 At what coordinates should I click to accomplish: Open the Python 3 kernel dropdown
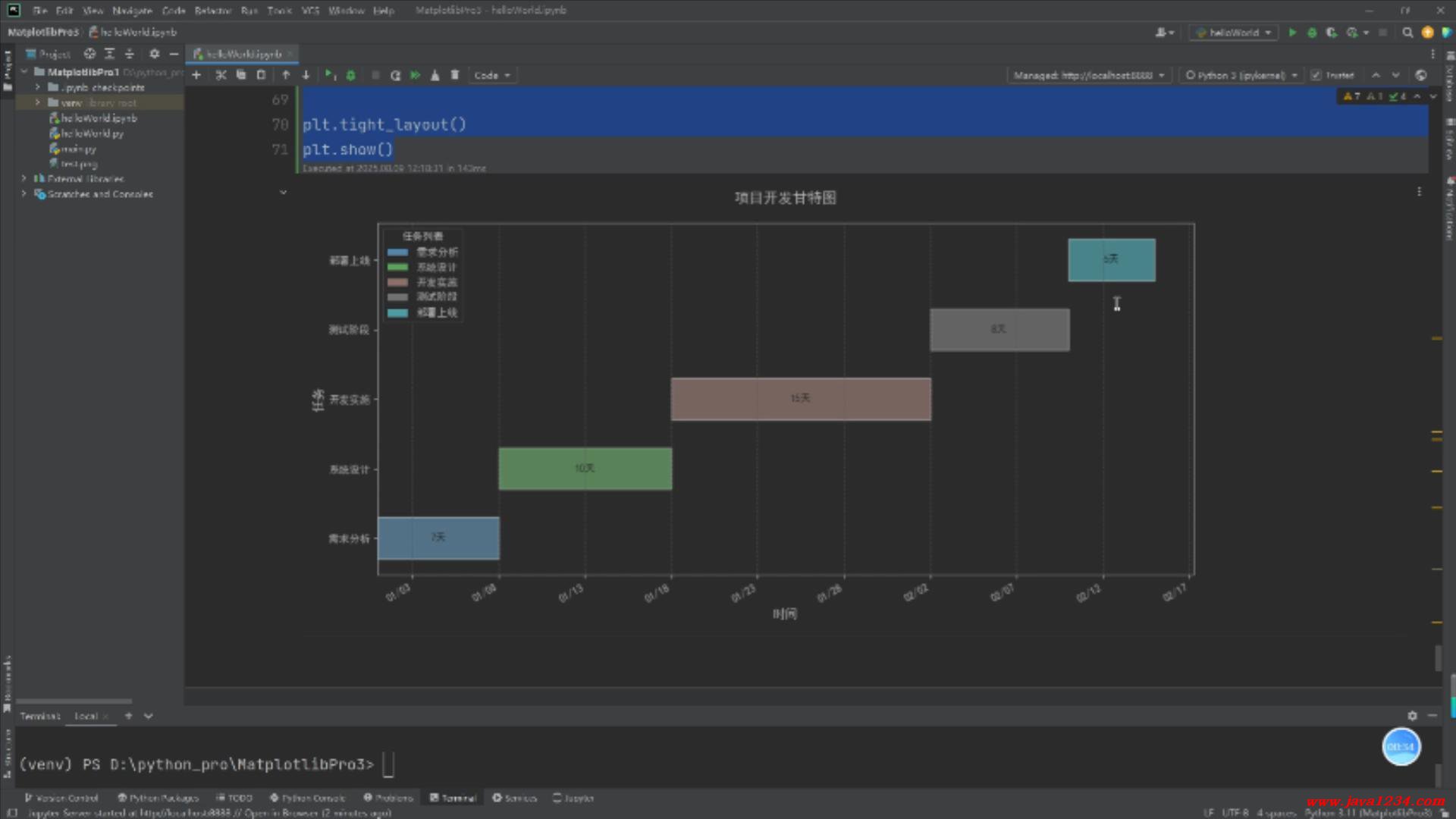click(x=1241, y=75)
